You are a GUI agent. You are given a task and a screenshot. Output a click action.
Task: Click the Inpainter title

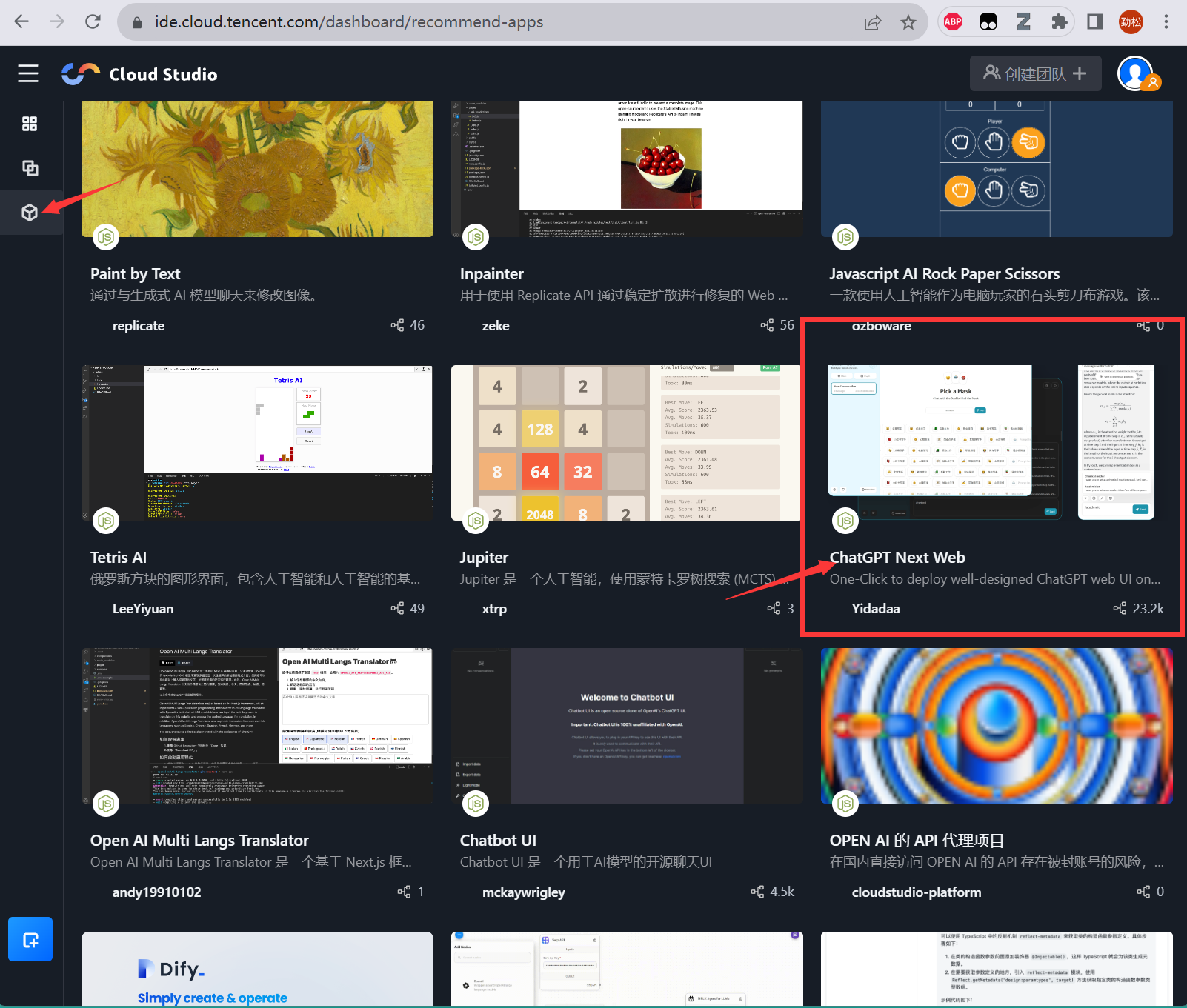coord(492,274)
